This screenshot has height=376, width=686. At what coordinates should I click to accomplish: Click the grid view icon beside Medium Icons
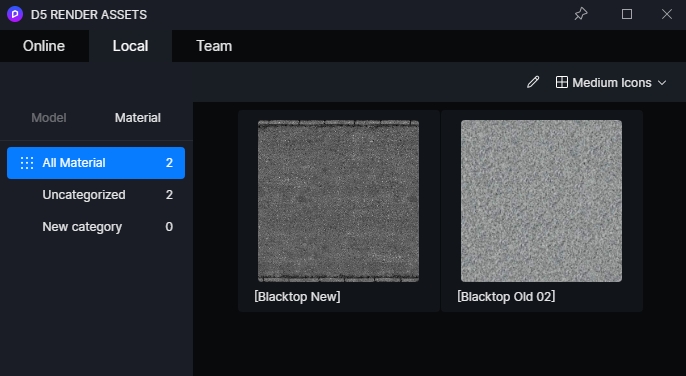(x=562, y=82)
